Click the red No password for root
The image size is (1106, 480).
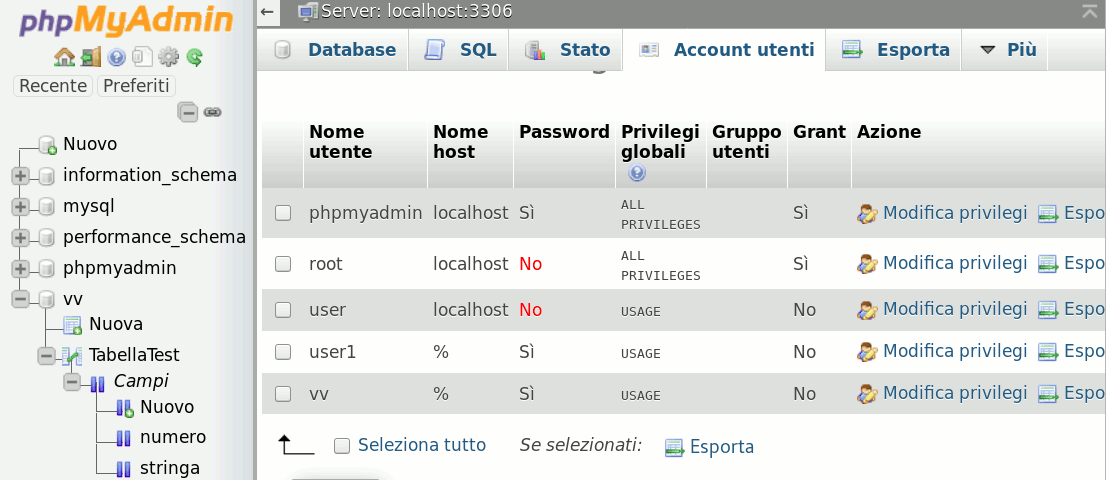530,264
